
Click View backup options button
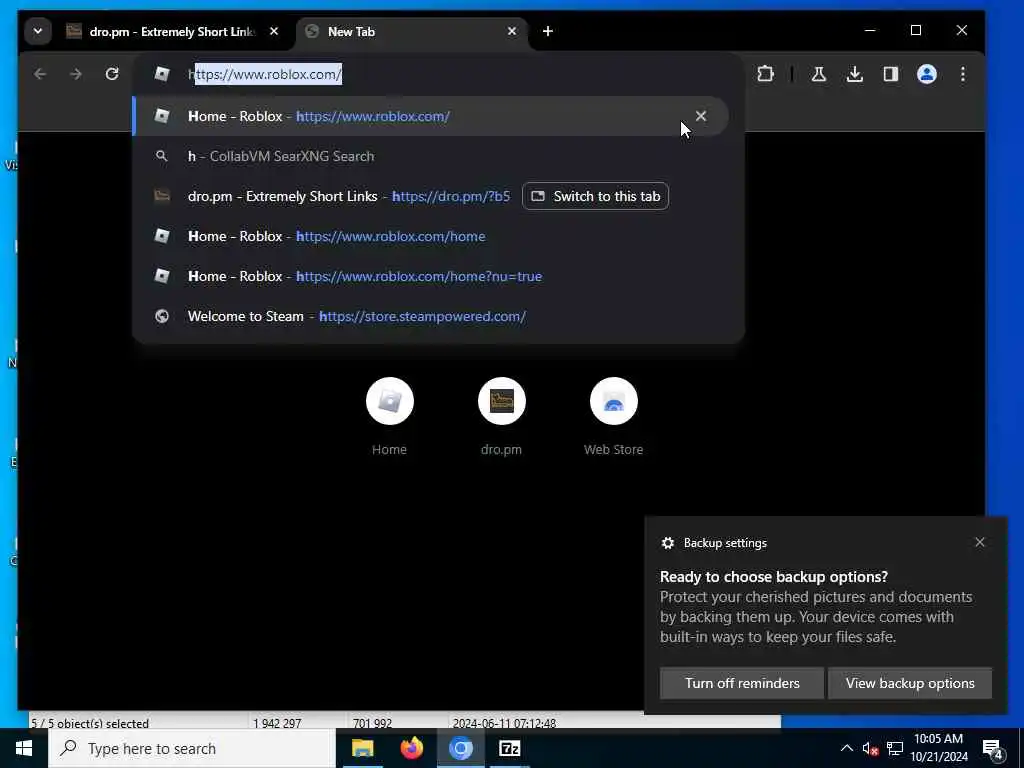910,683
